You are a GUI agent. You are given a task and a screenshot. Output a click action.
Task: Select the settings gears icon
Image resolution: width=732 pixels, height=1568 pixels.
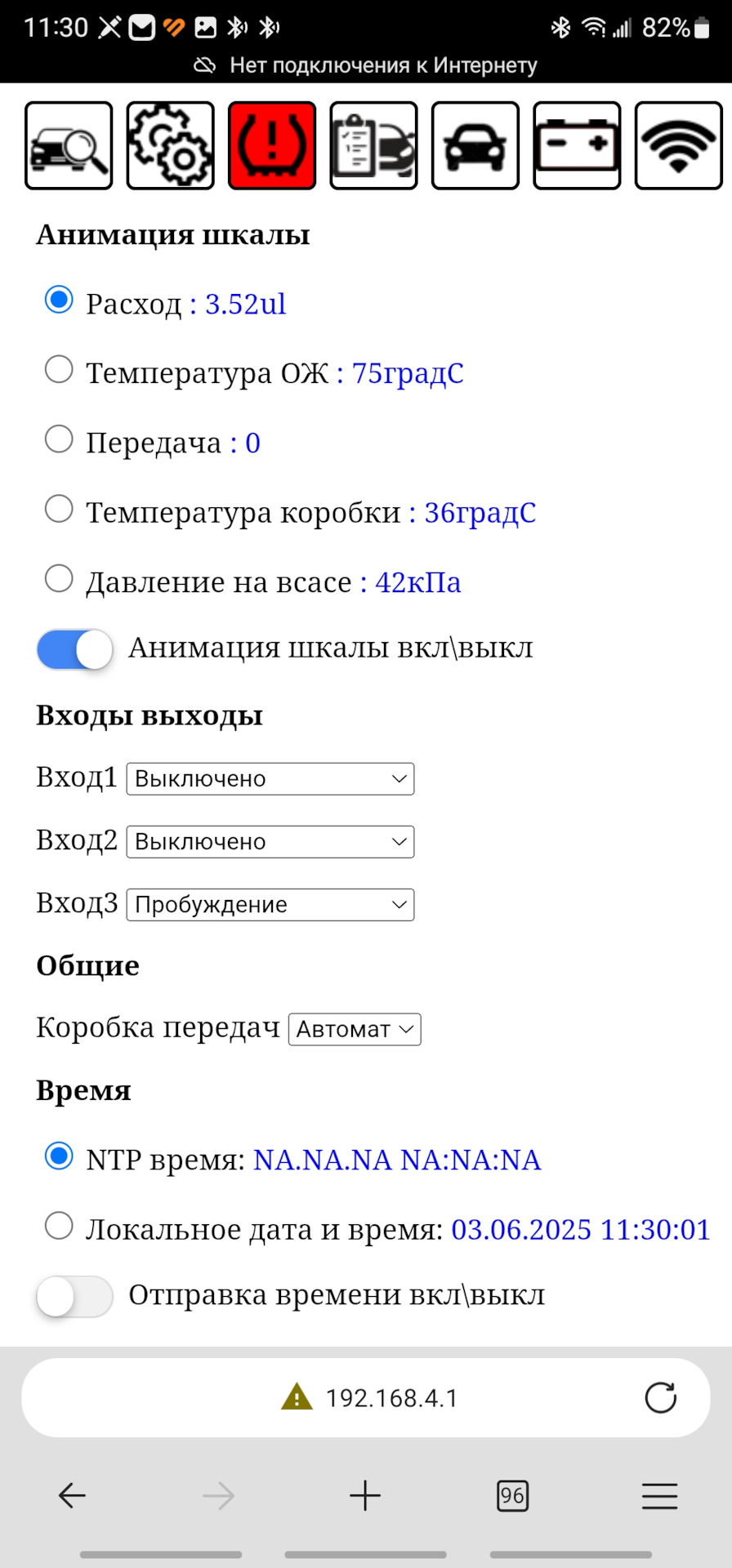tap(170, 145)
